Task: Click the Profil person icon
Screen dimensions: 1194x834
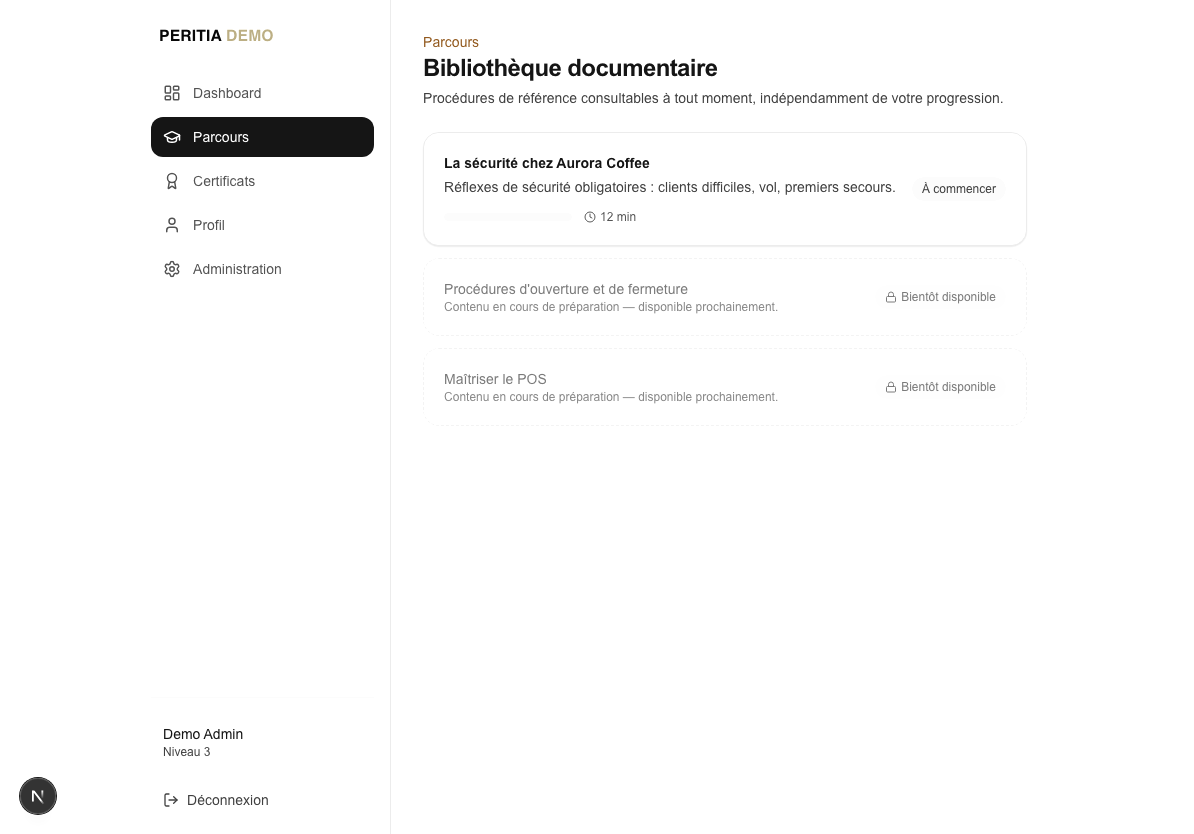Action: [x=172, y=225]
